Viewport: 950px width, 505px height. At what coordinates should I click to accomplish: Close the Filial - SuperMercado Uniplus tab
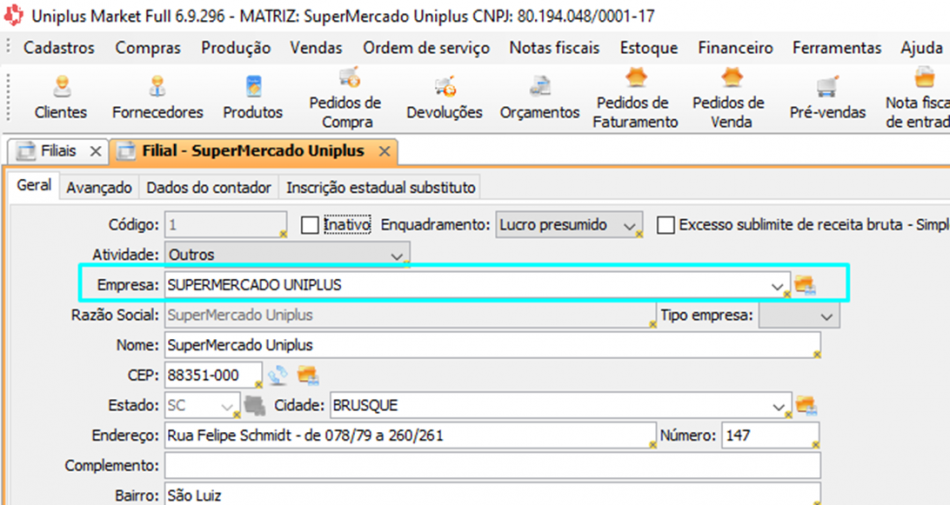click(x=384, y=151)
